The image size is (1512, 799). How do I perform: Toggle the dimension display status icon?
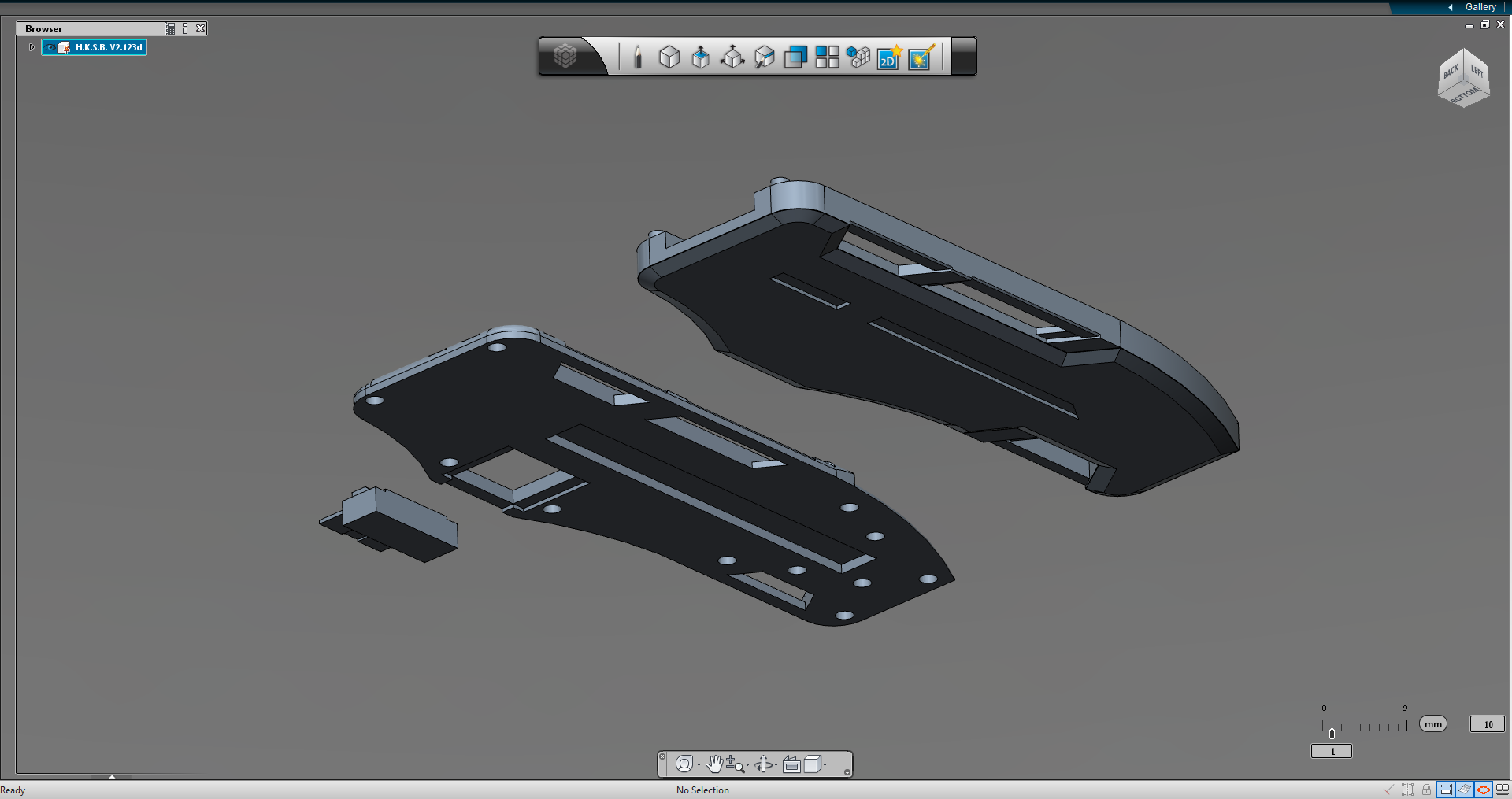coord(1446,790)
